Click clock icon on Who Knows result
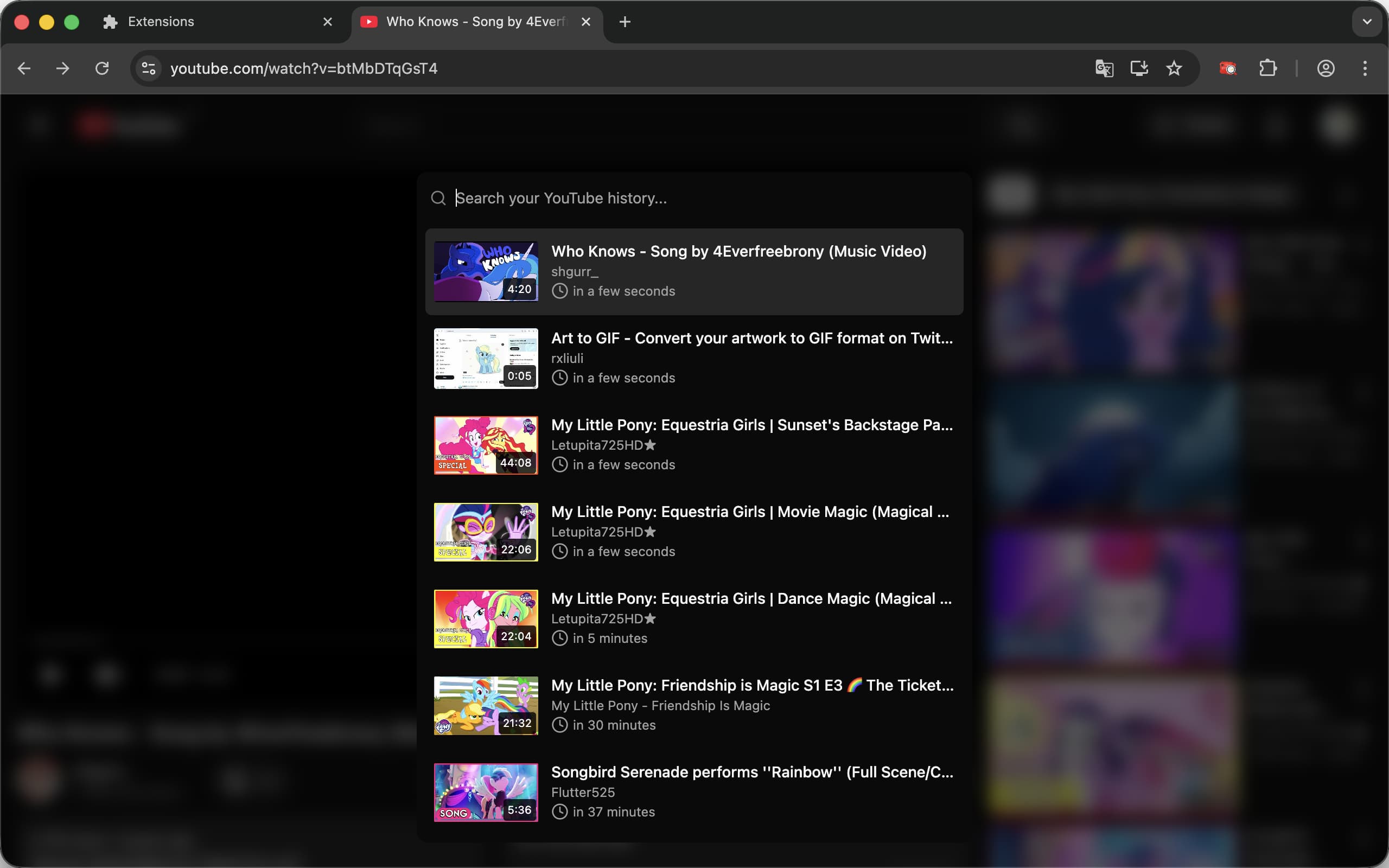The height and width of the screenshot is (868, 1389). (x=559, y=291)
